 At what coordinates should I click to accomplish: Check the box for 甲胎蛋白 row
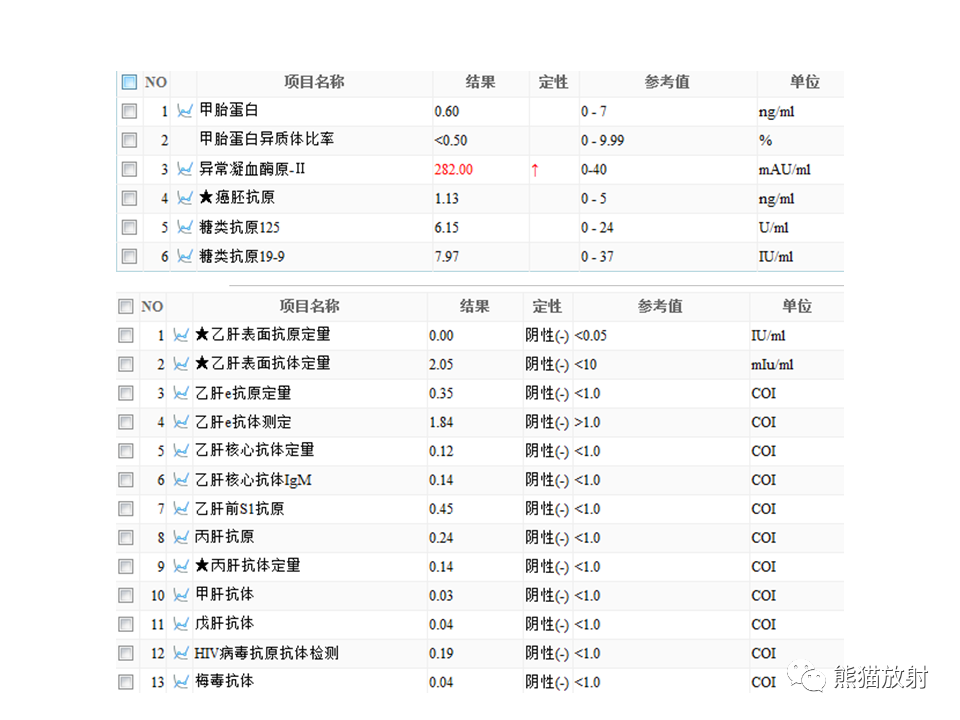click(129, 111)
